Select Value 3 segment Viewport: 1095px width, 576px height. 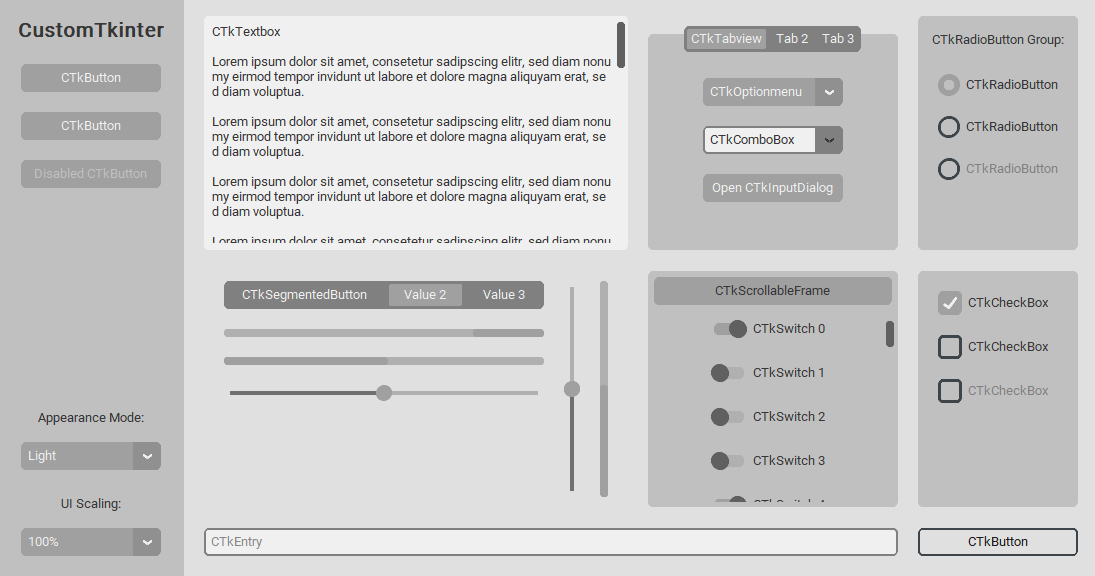[504, 295]
